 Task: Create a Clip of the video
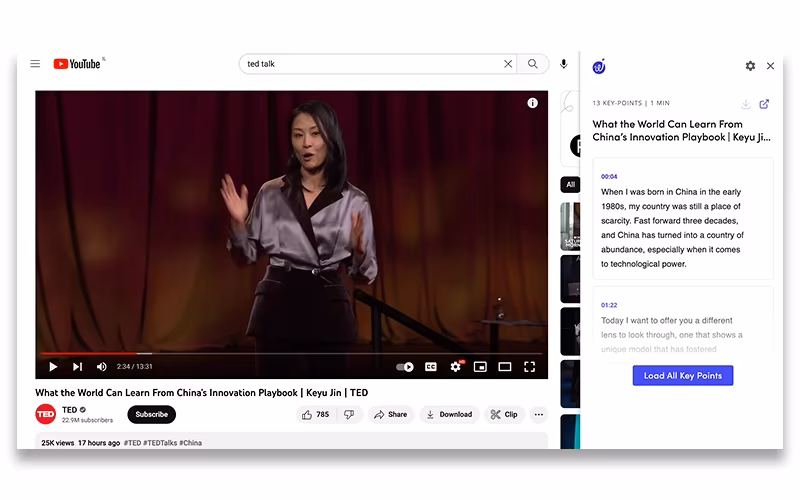[504, 414]
